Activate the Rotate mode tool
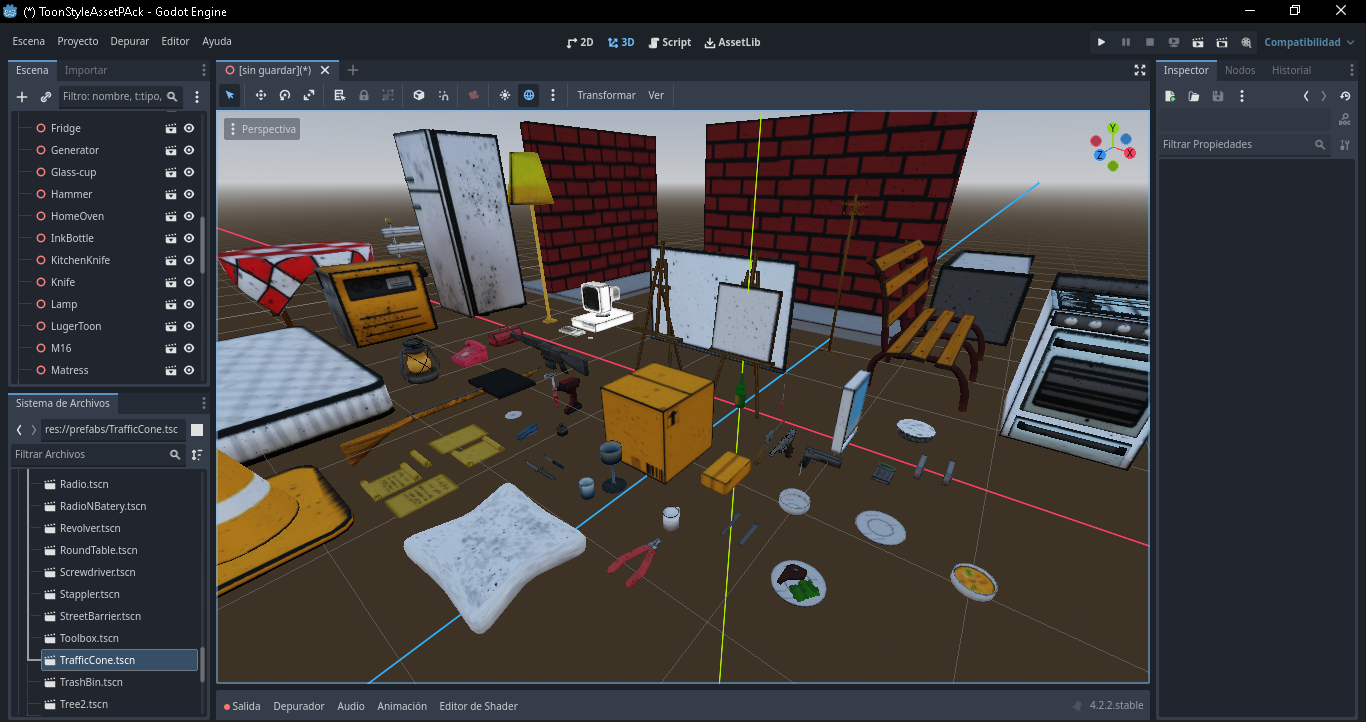The image size is (1368, 722). 285,95
